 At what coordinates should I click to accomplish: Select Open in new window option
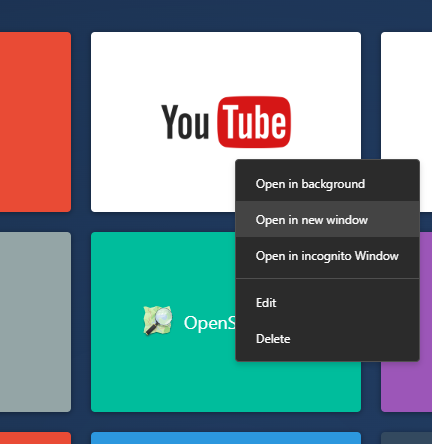(x=327, y=220)
